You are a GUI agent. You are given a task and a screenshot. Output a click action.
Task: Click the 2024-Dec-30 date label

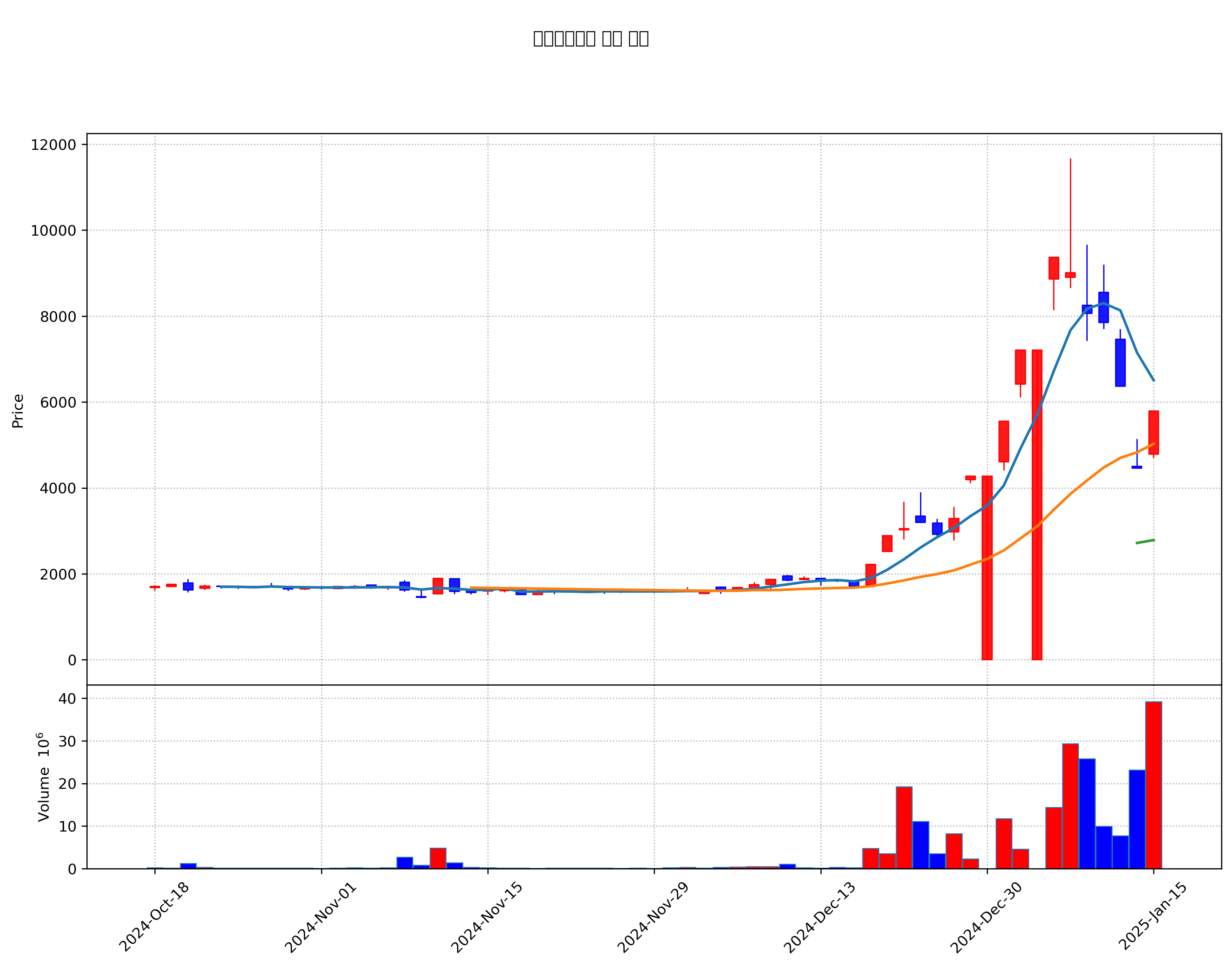point(986,917)
